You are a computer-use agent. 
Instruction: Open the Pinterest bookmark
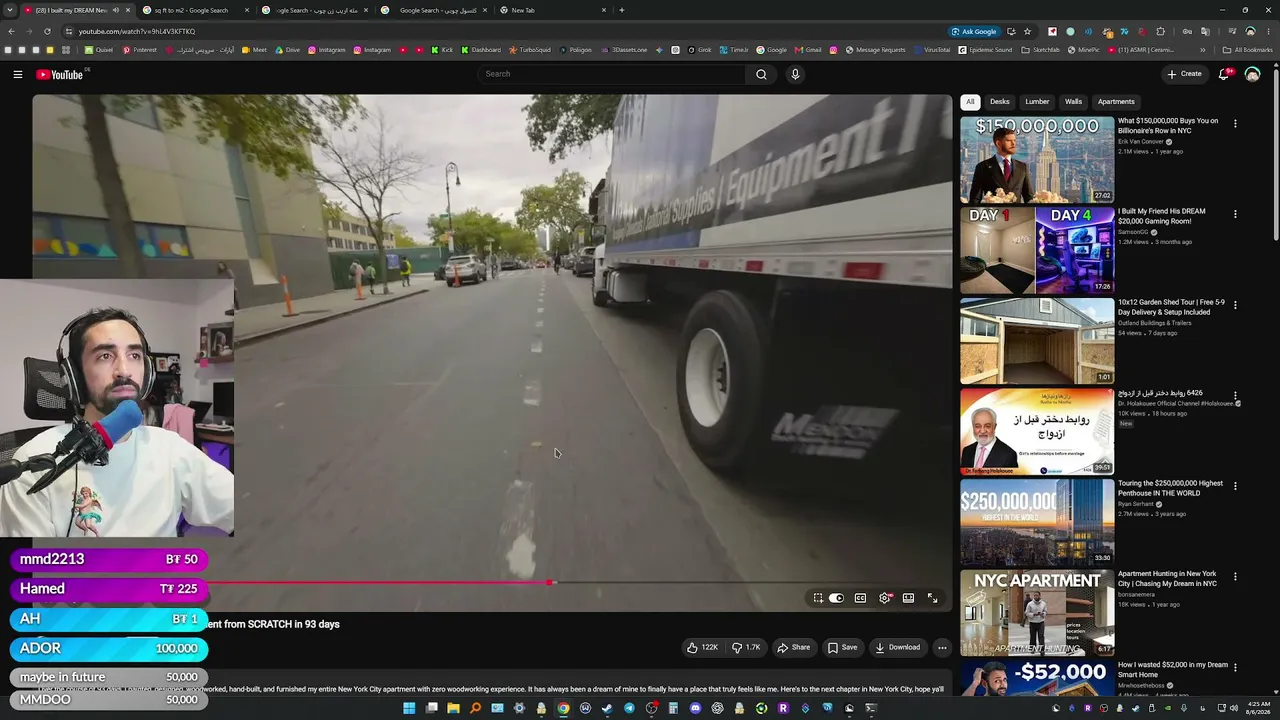tap(140, 50)
